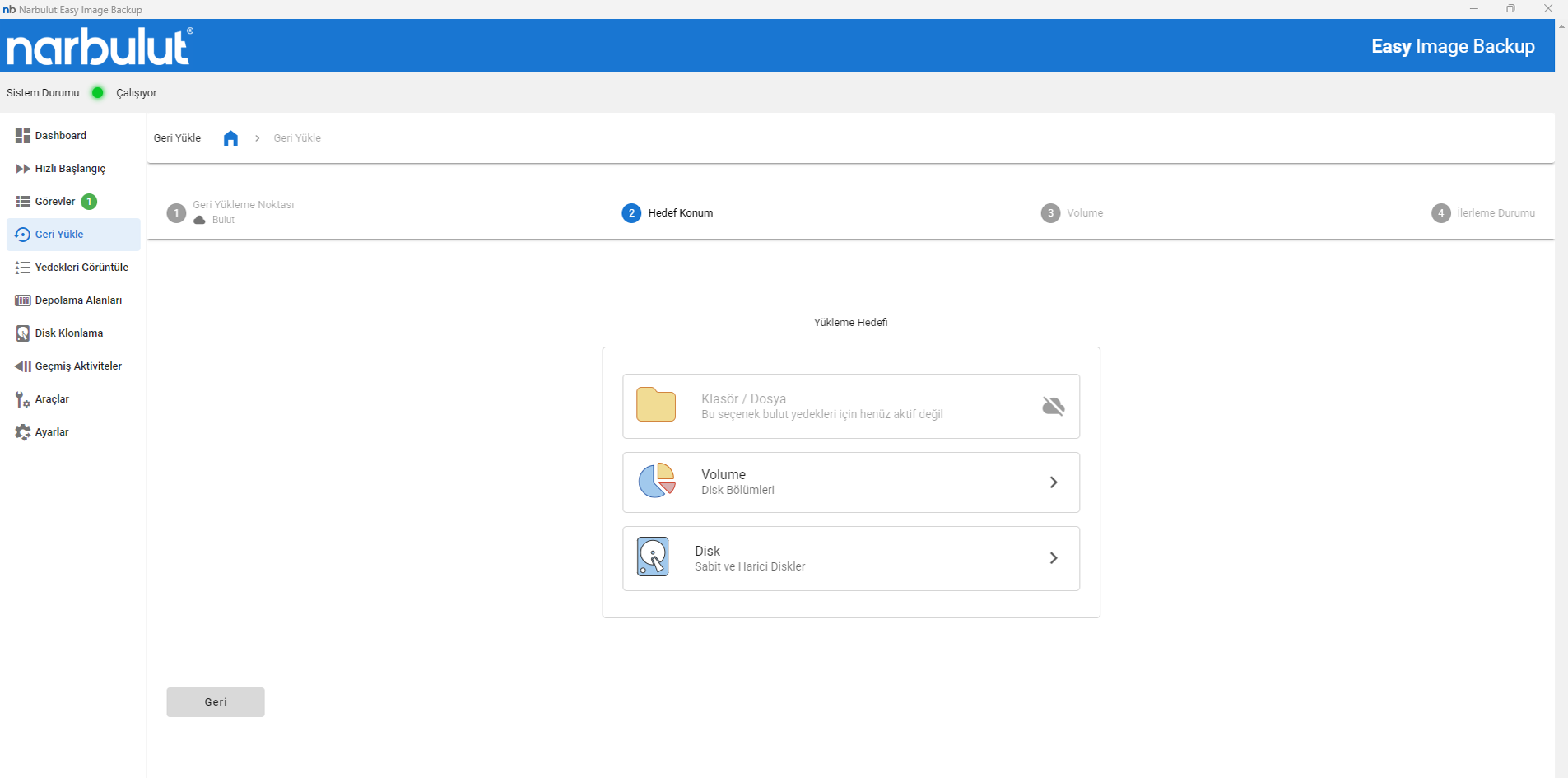Click the Ayarlar gear icon
1568x778 pixels.
click(x=22, y=432)
